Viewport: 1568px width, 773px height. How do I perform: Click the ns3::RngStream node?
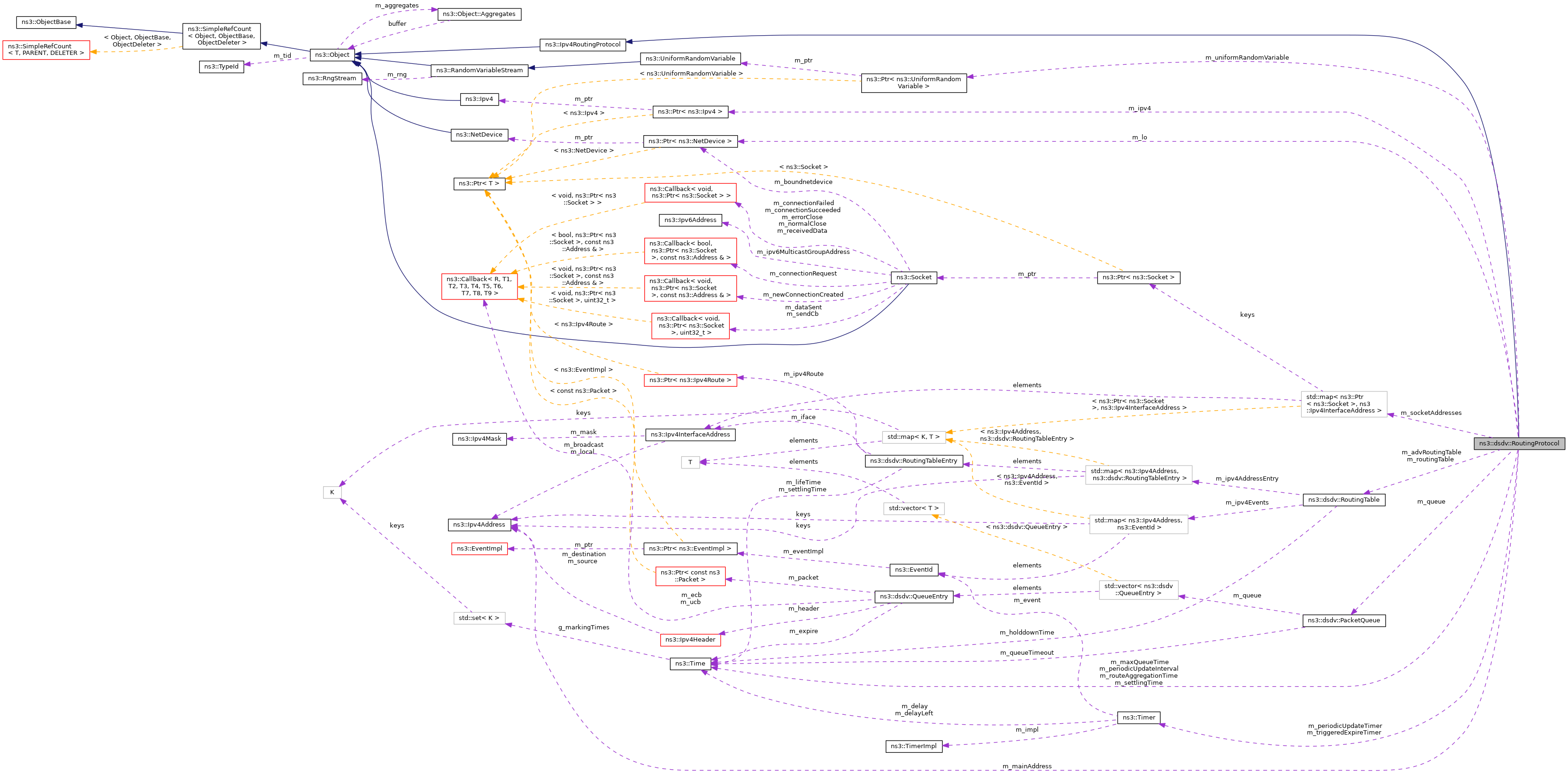(332, 78)
